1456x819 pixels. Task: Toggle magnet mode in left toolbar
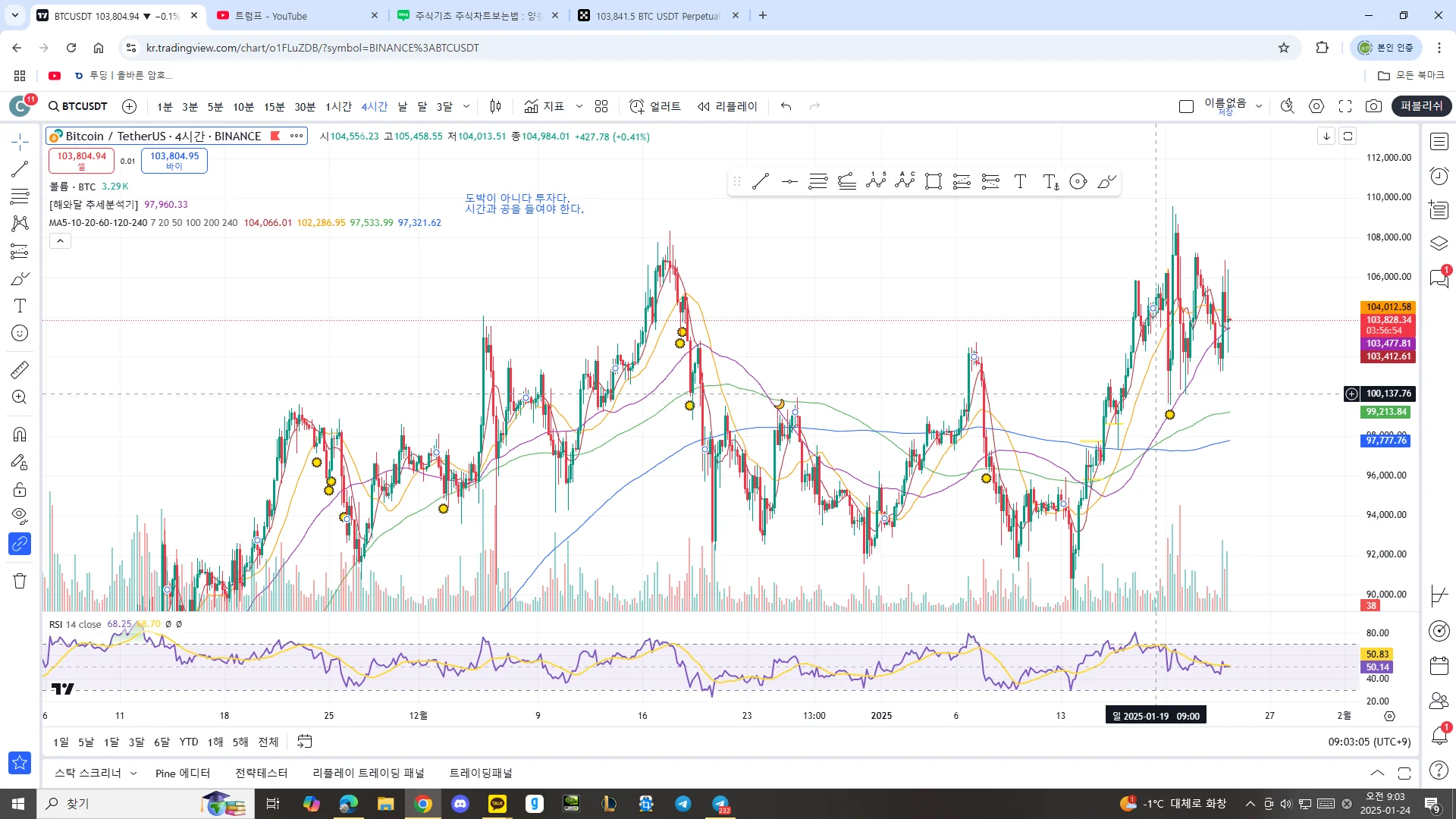point(20,435)
